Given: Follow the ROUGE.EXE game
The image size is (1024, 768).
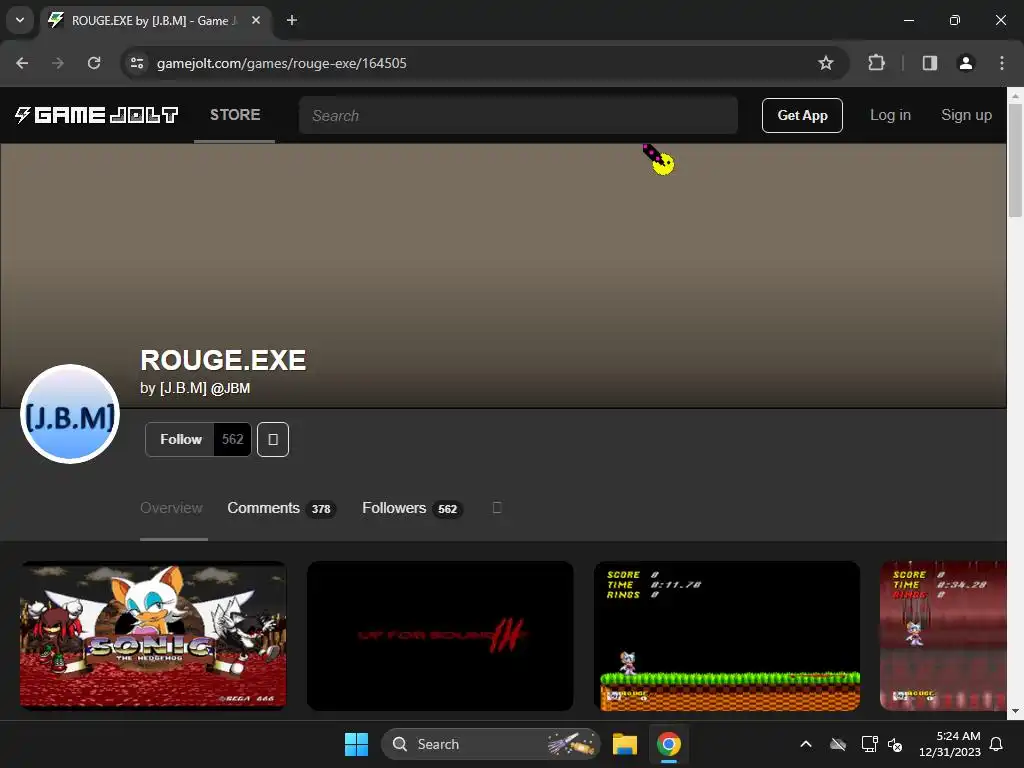Looking at the screenshot, I should [180, 440].
